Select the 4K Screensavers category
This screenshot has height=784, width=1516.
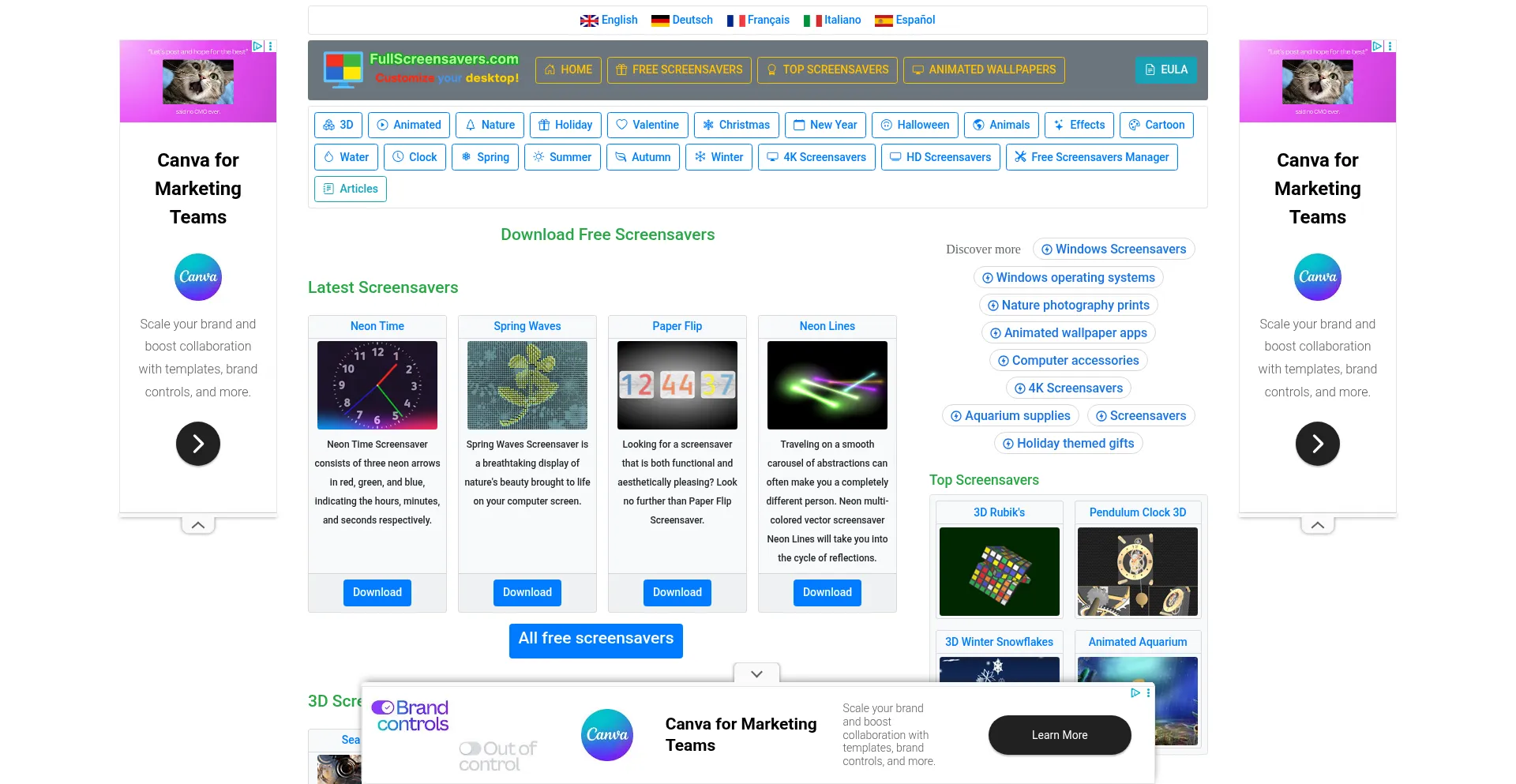click(816, 157)
